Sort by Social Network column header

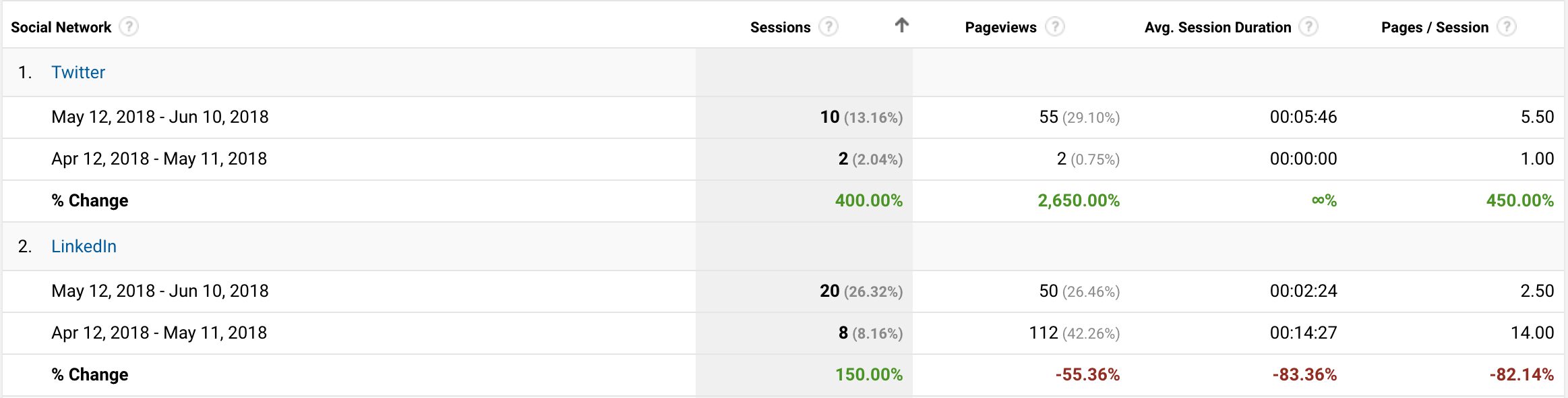tap(61, 27)
